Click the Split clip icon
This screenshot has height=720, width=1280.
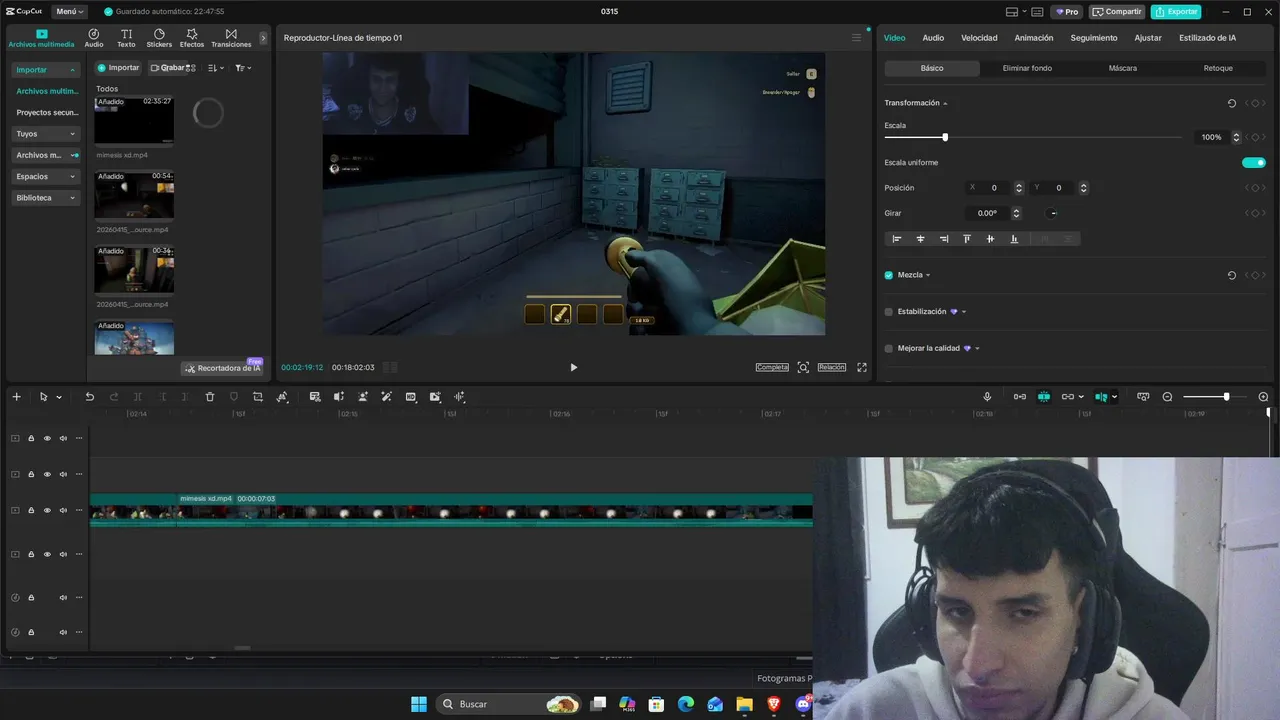138,397
